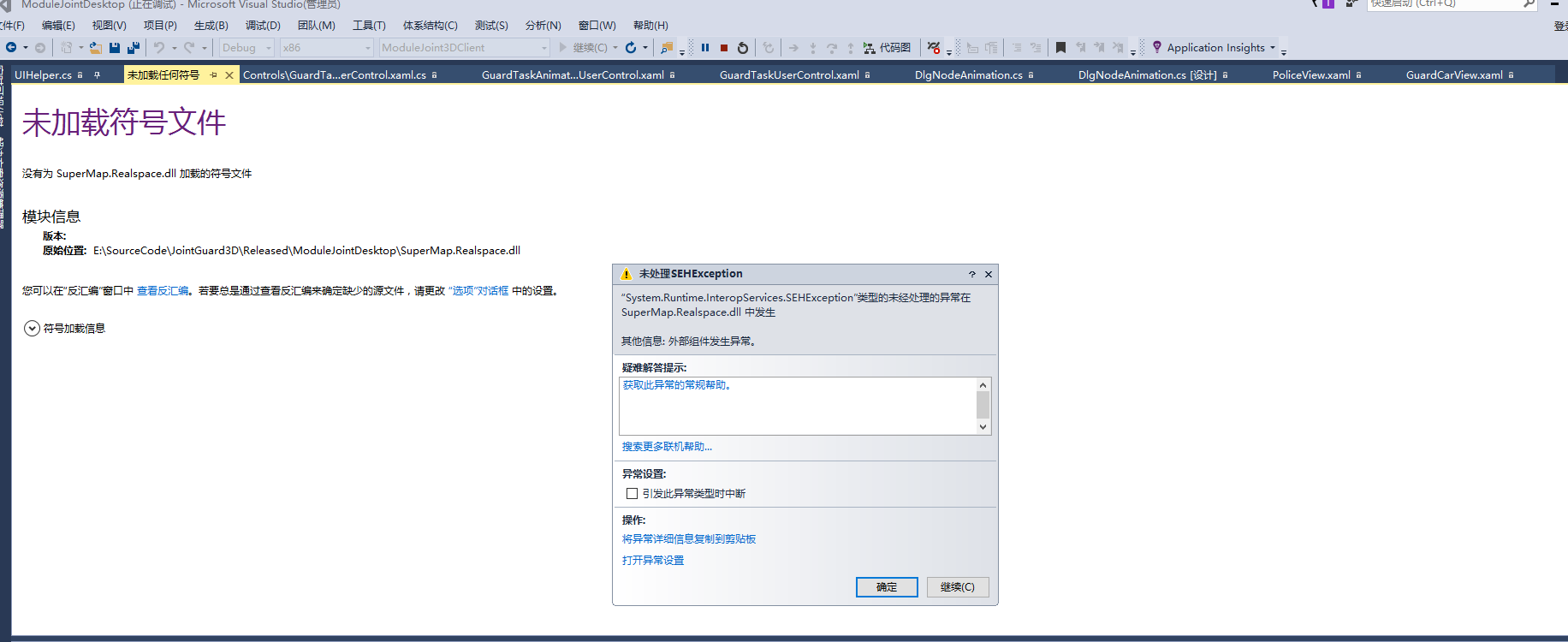Click the Next Bookmark icon
The width and height of the screenshot is (1568, 642).
(1099, 48)
